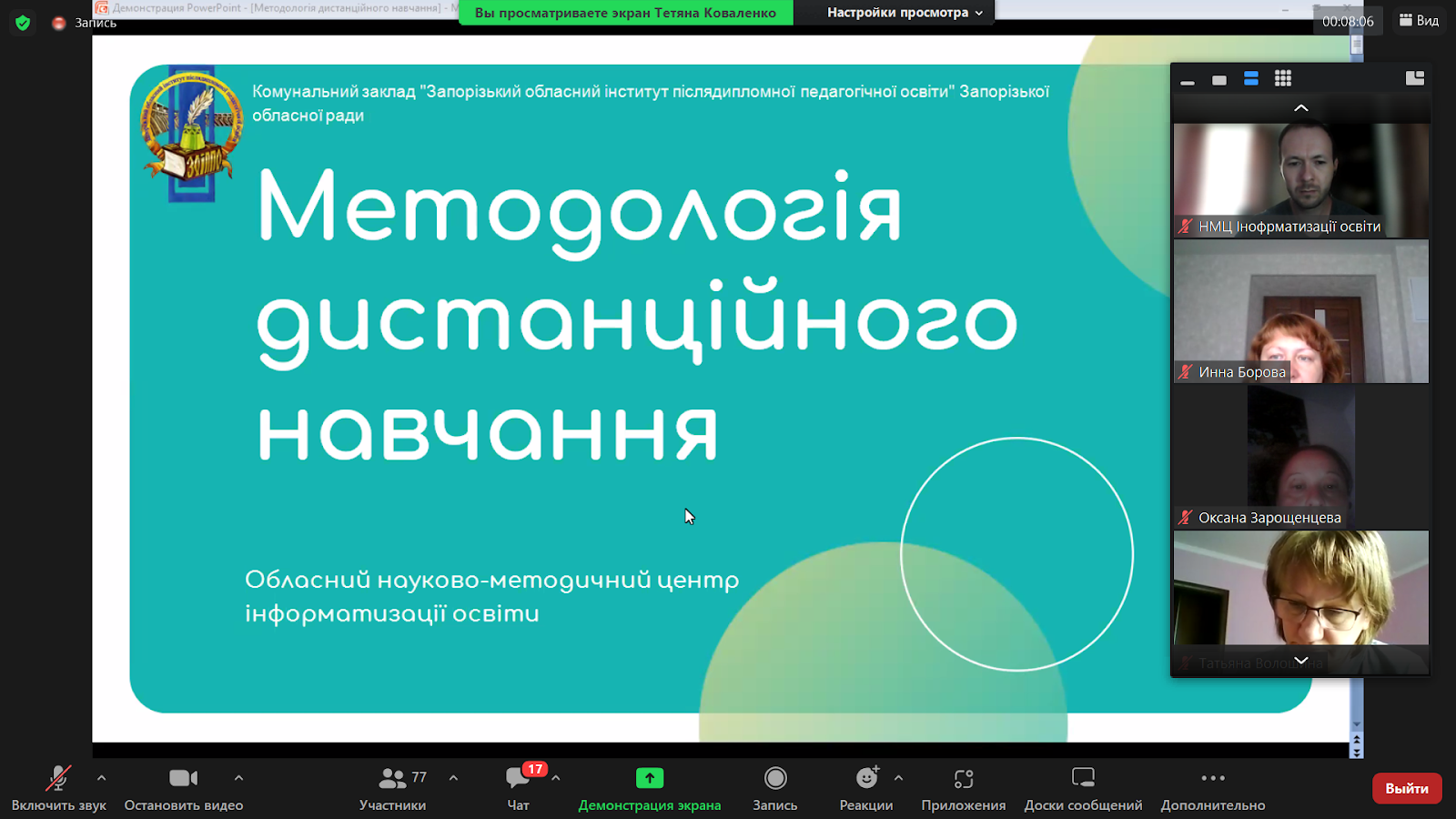Stop camera via Остановить видео

click(x=184, y=788)
